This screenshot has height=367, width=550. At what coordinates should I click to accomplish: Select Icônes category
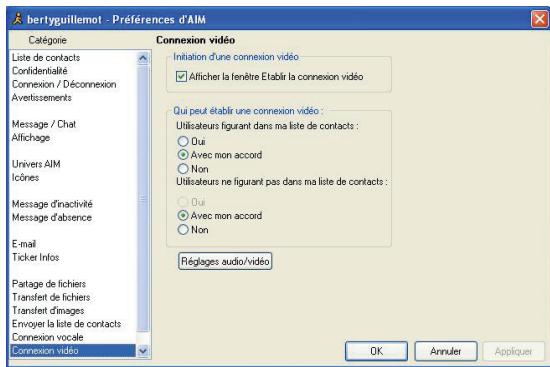25,178
